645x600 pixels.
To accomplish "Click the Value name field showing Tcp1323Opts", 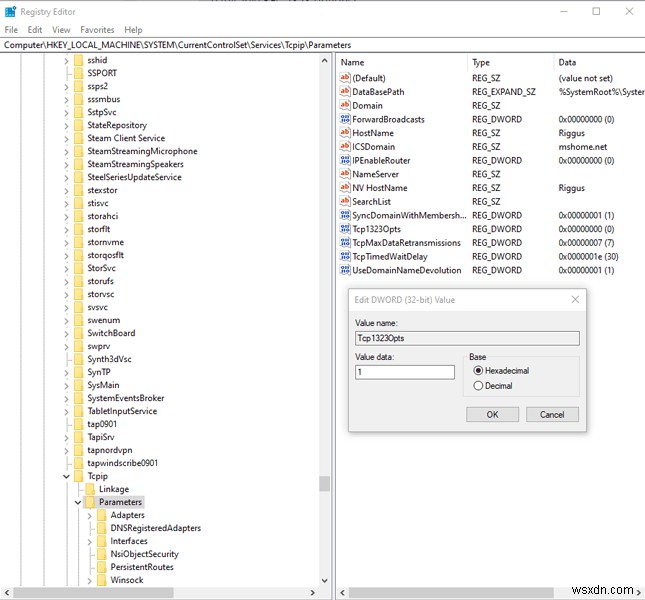I will (467, 338).
